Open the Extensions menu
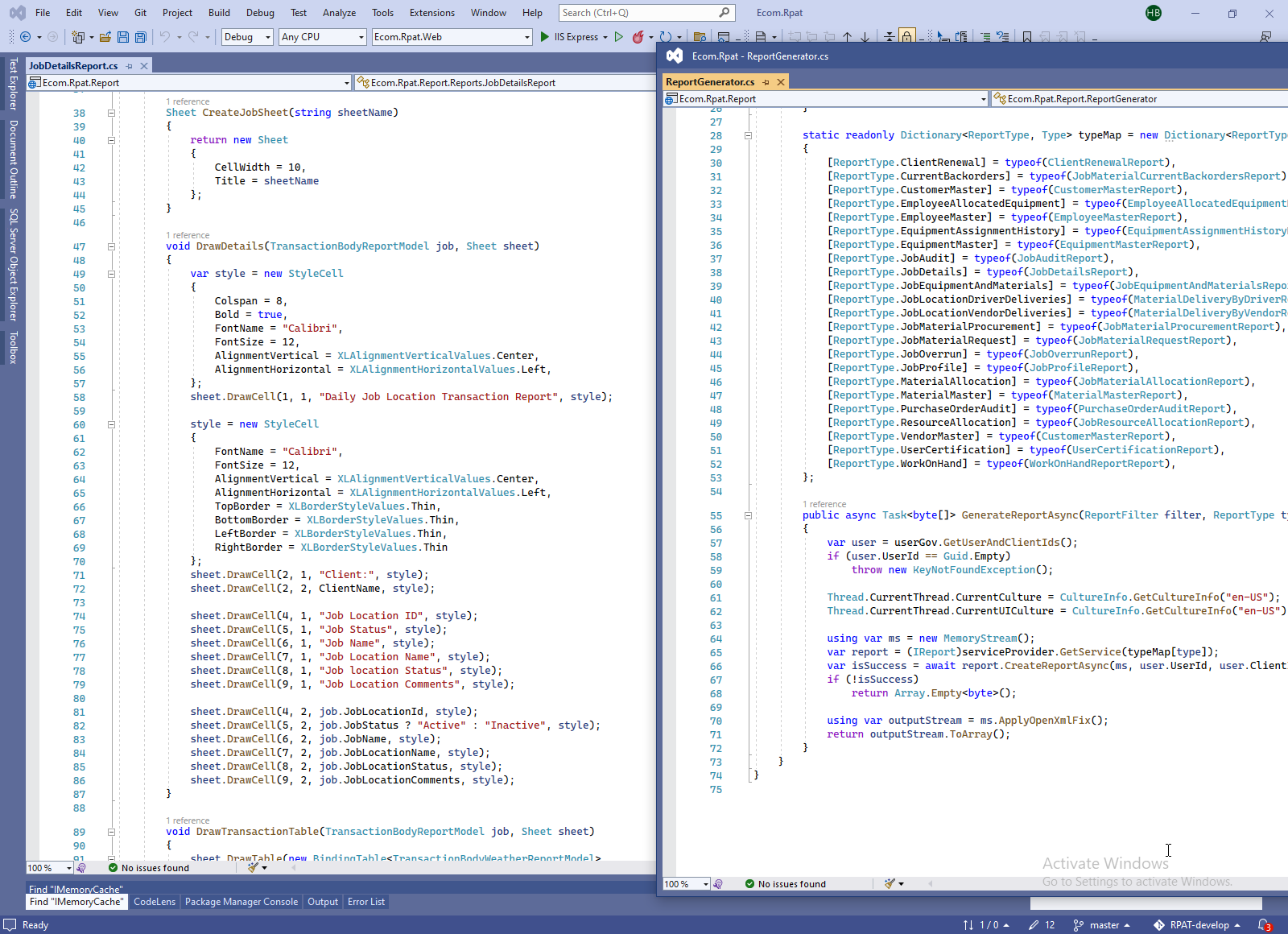Screen dimensions: 1288x934 point(431,13)
